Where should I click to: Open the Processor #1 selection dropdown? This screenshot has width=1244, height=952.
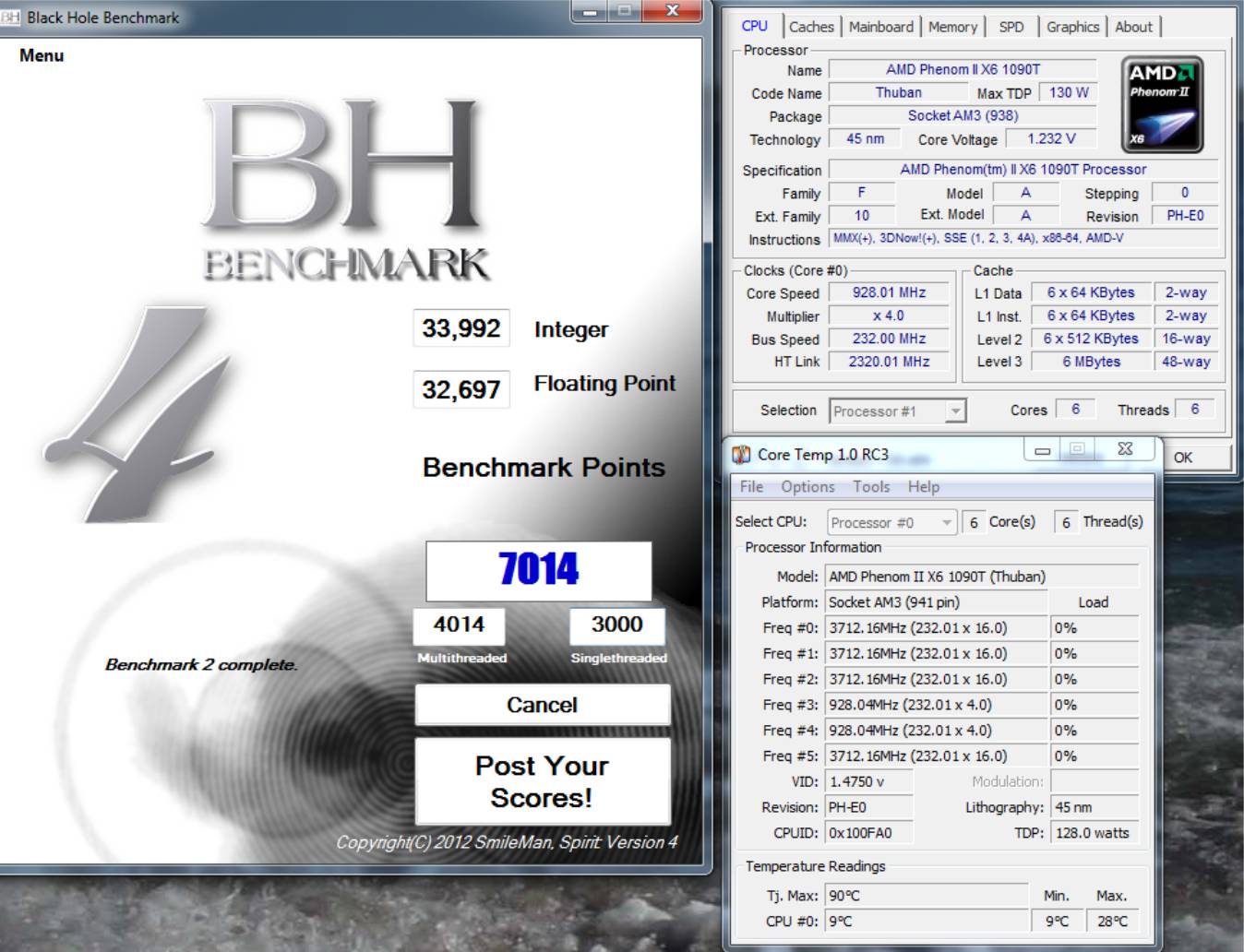(x=956, y=411)
